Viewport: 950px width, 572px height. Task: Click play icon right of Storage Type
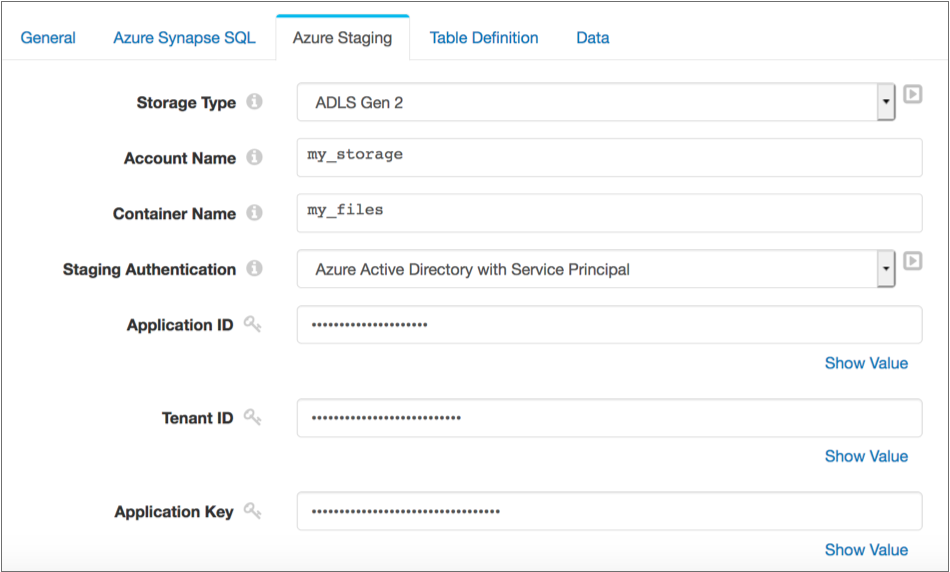912,94
